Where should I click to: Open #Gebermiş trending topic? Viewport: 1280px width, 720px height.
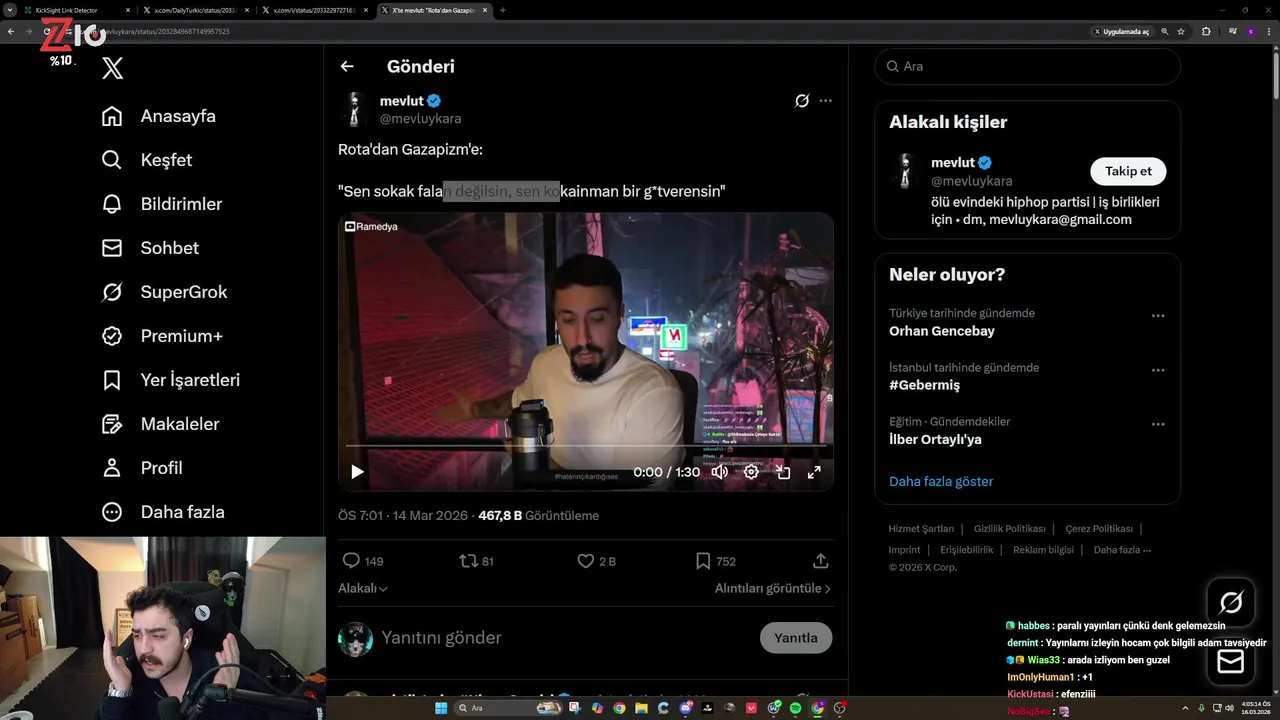click(x=924, y=385)
